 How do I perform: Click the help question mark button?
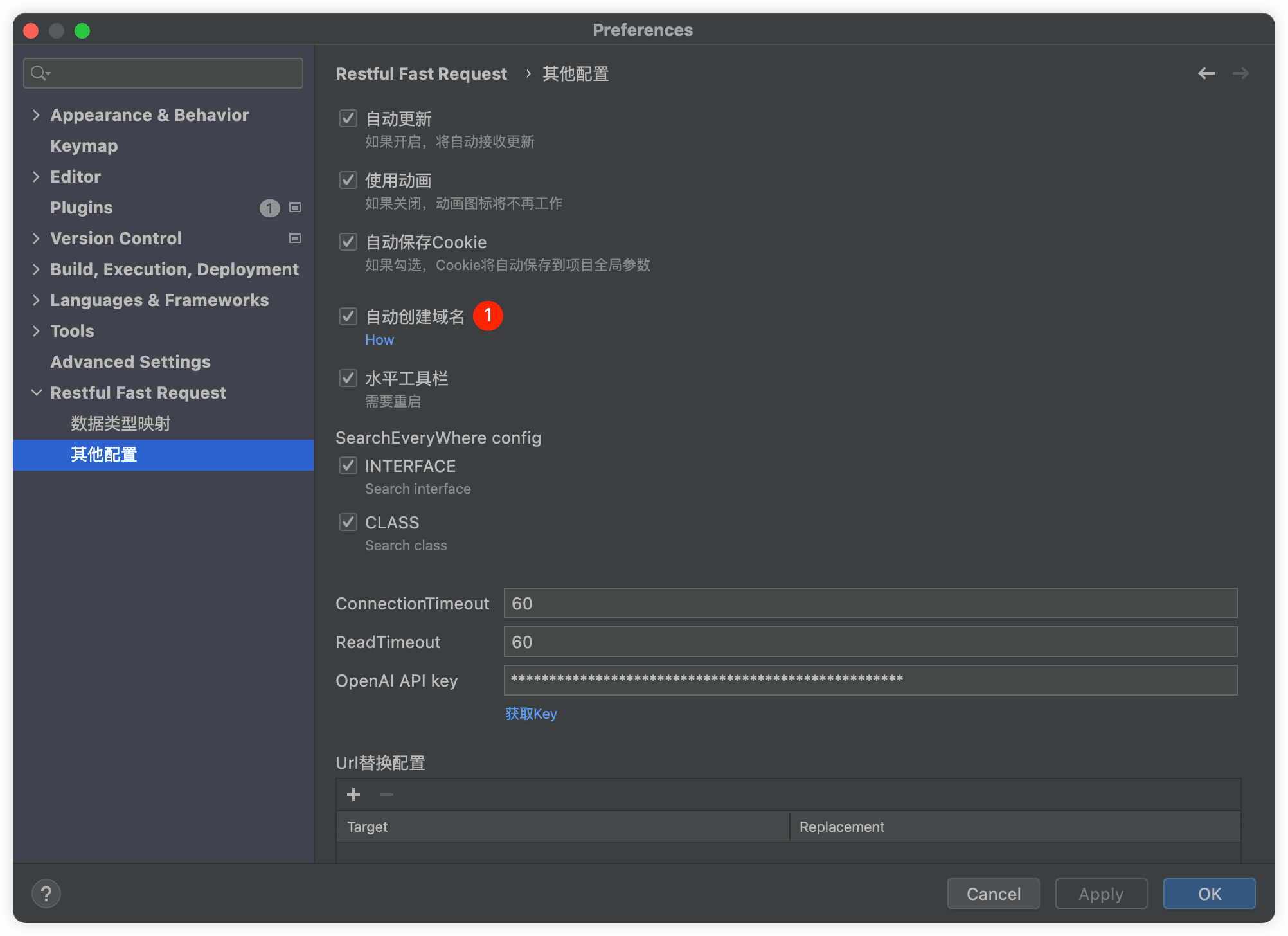point(46,894)
